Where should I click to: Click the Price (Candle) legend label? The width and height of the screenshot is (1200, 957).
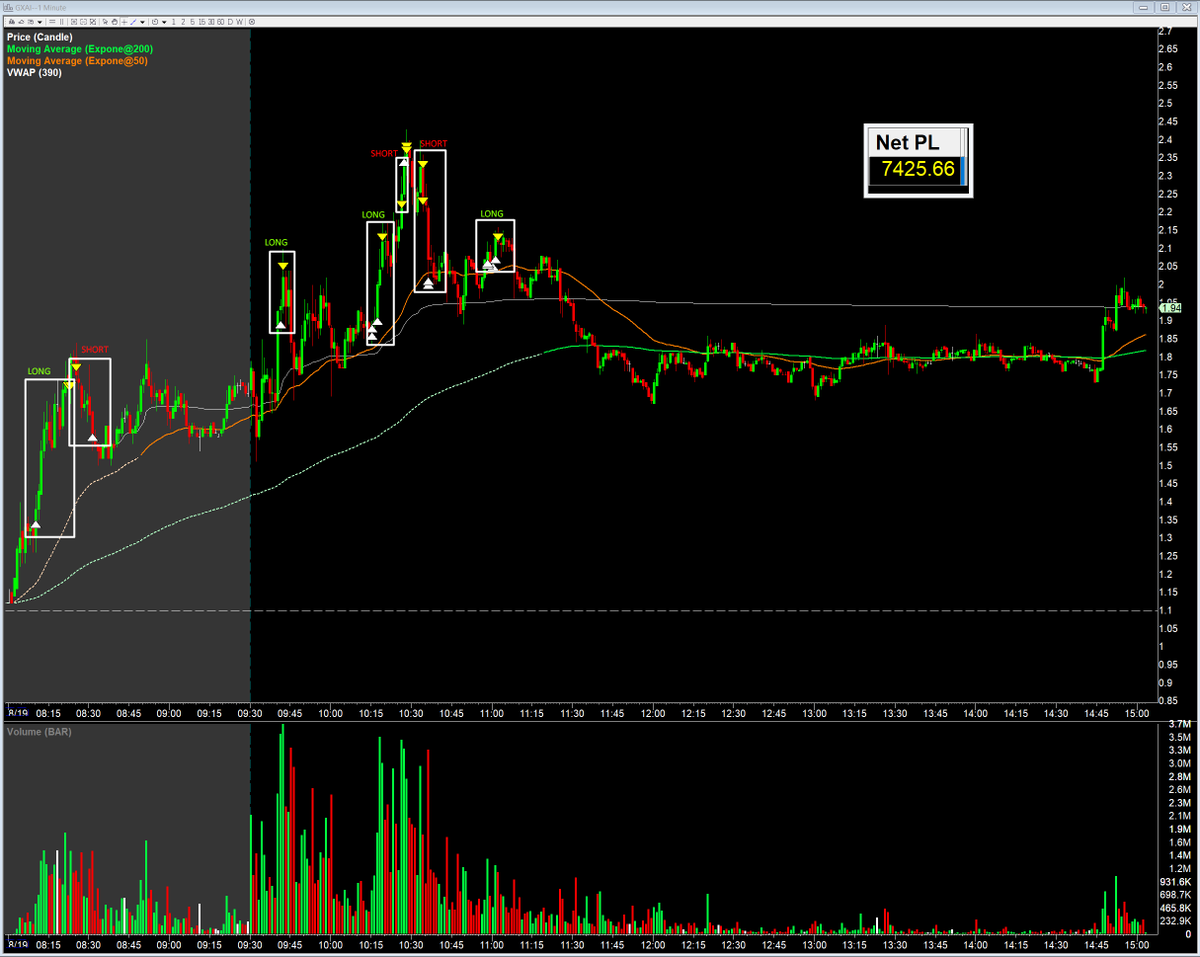tap(39, 37)
